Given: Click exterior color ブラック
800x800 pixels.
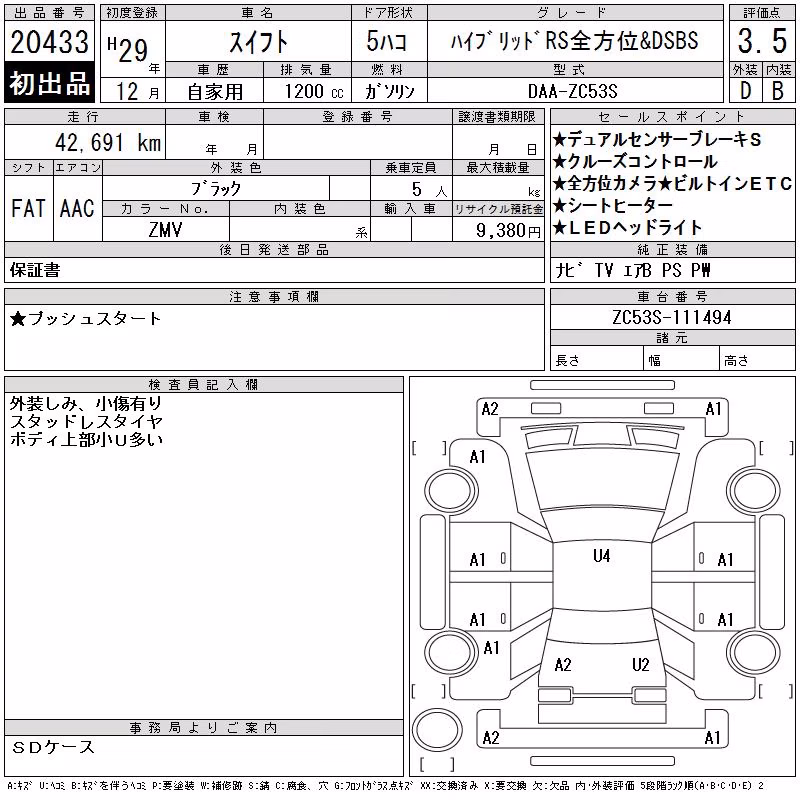Looking at the screenshot, I should click(x=216, y=189).
